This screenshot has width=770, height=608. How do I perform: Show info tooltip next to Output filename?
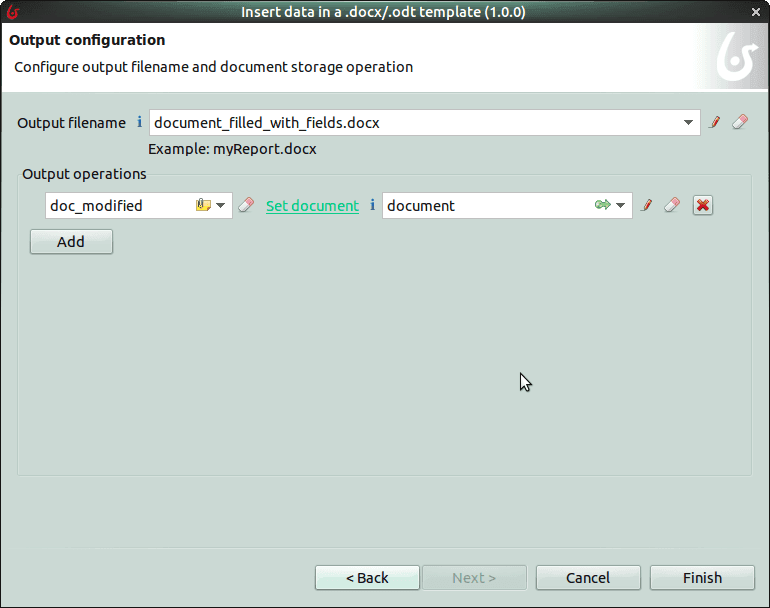point(139,121)
